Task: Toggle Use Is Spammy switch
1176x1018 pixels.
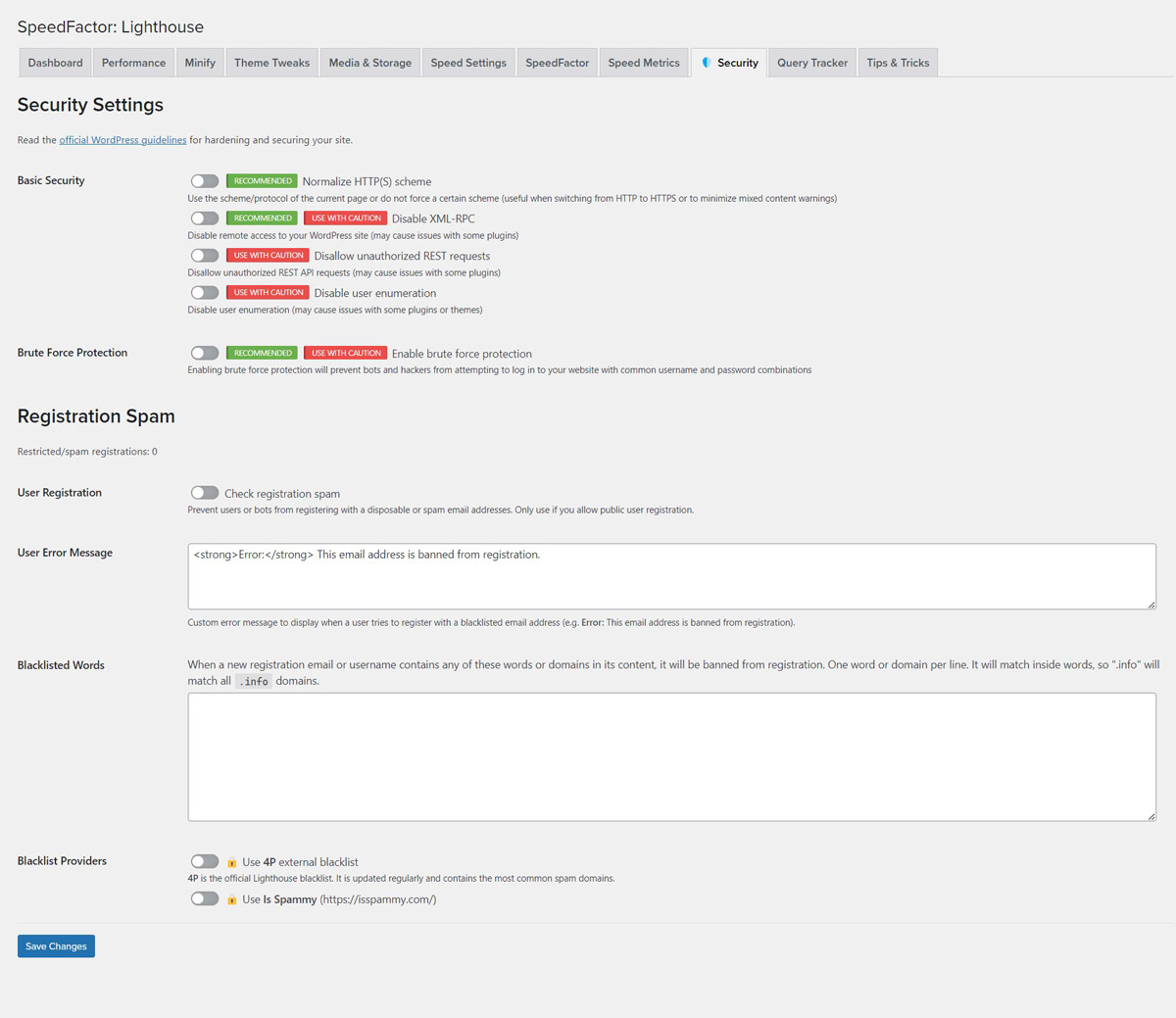Action: 205,898
